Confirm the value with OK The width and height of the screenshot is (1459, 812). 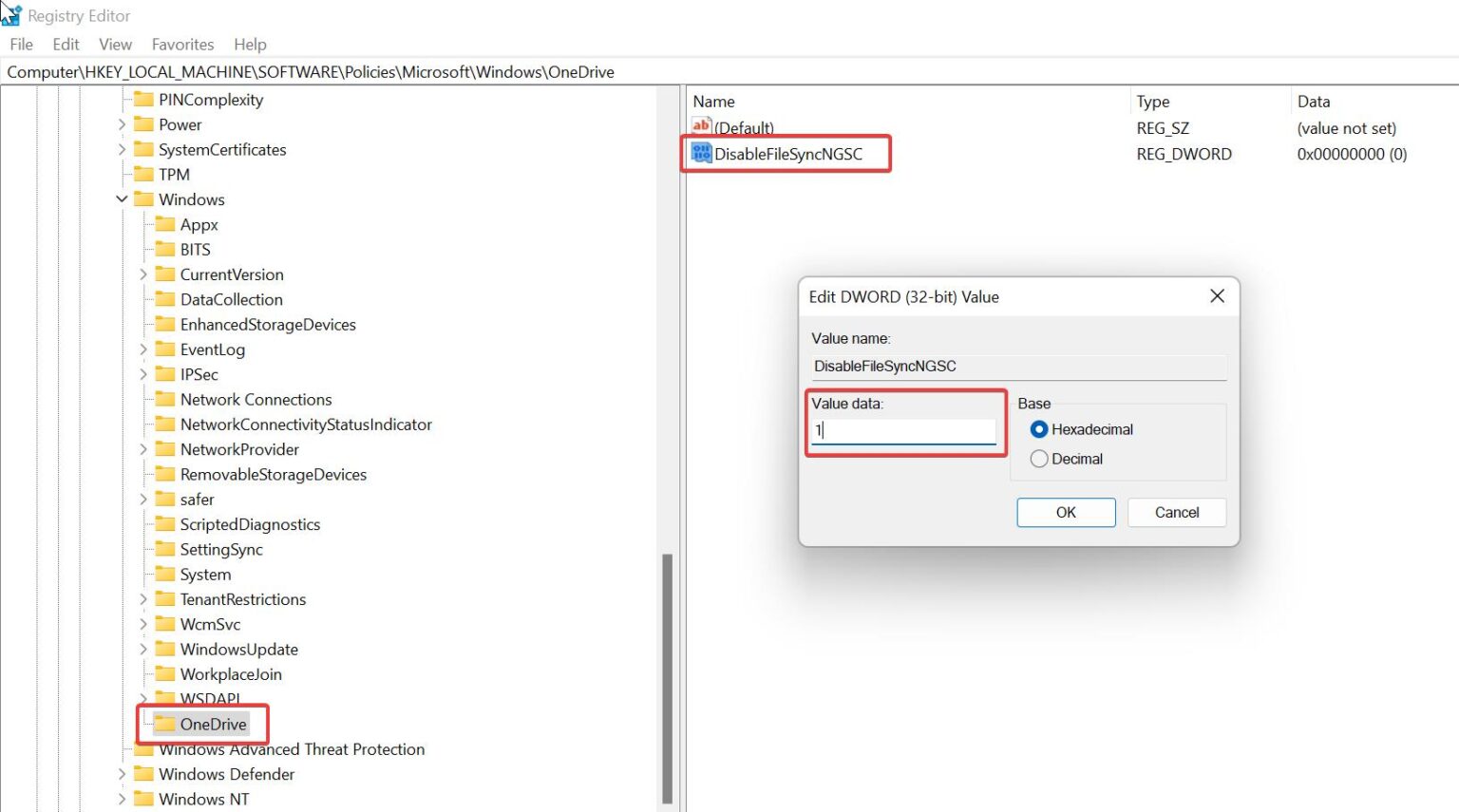coord(1065,512)
